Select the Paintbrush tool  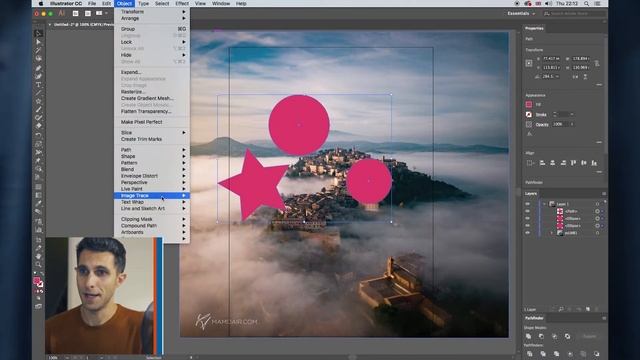(x=38, y=109)
